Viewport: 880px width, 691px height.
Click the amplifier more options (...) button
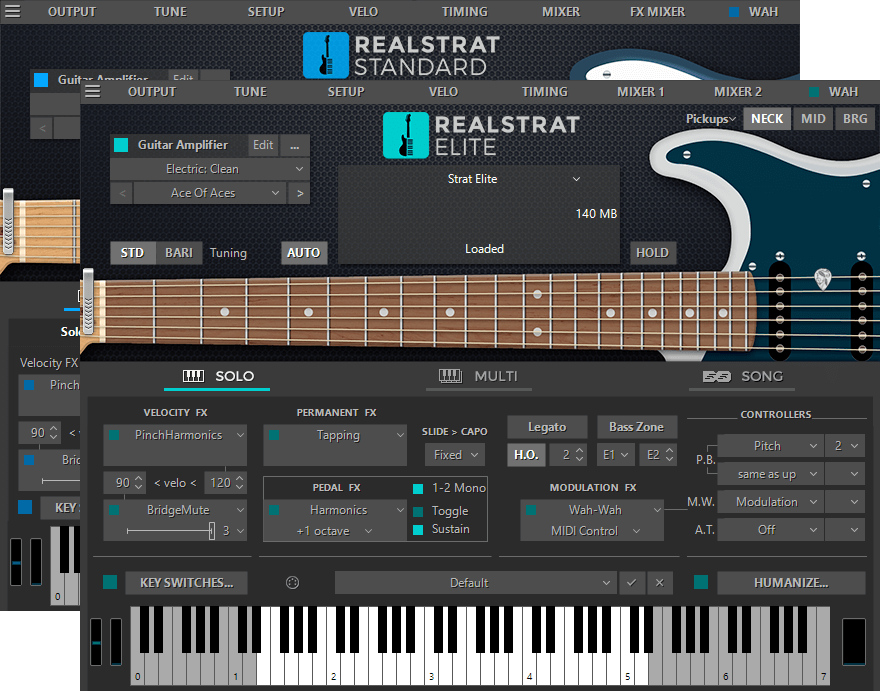[295, 145]
